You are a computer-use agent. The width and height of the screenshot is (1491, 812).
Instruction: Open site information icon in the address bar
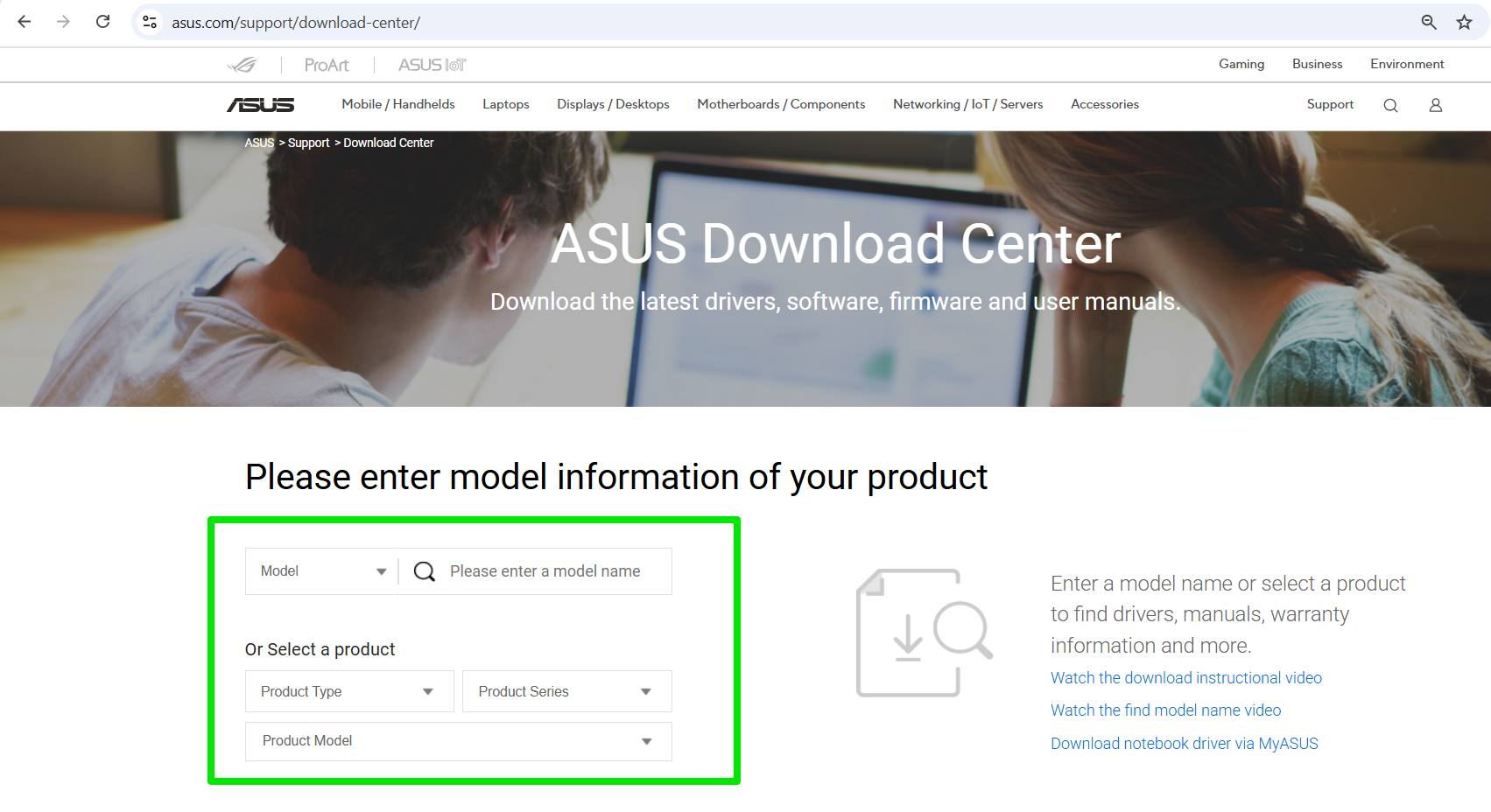(x=151, y=22)
